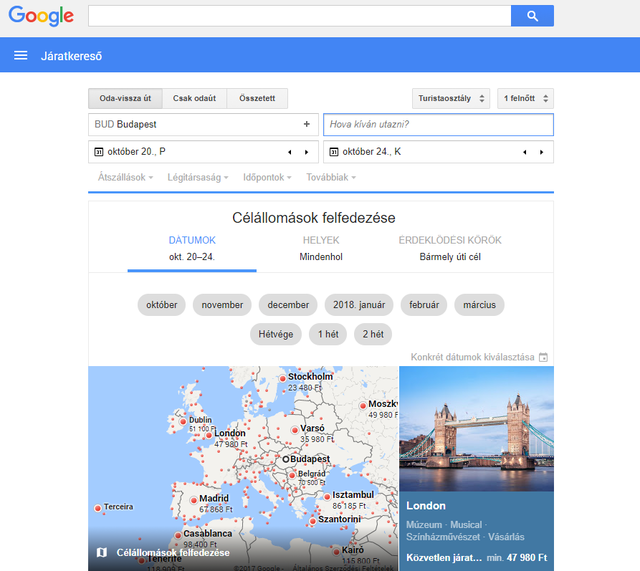The width and height of the screenshot is (640, 571).
Task: Click the október 20., P departure date field
Action: point(203,152)
